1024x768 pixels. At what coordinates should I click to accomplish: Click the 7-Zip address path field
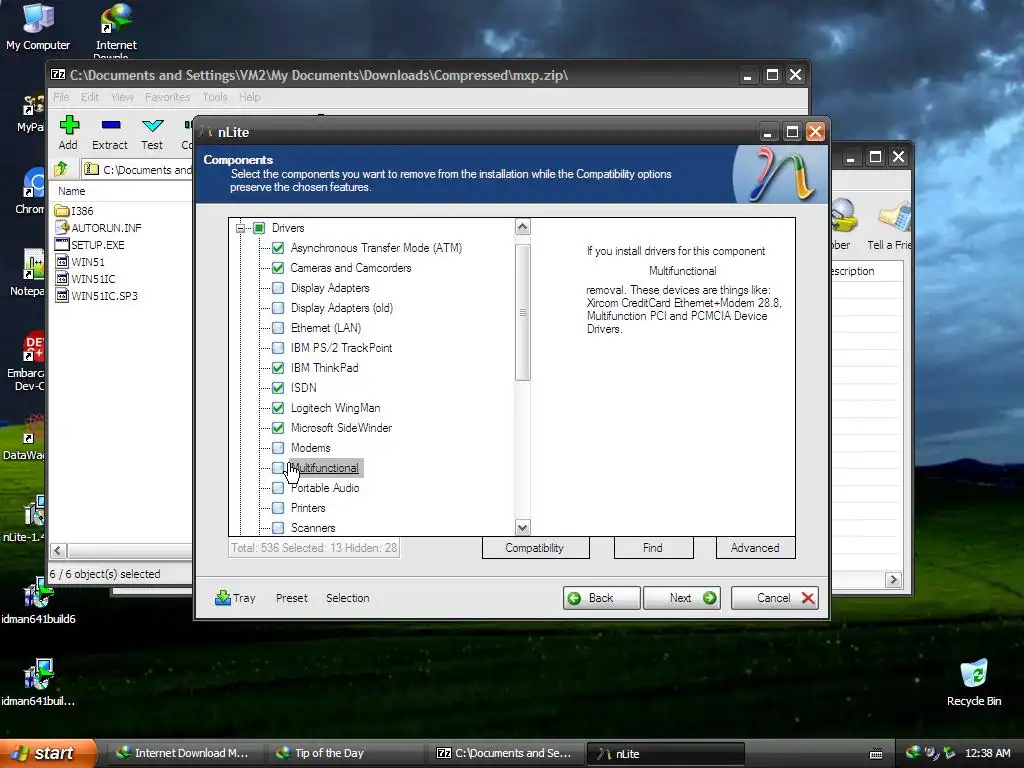pyautogui.click(x=139, y=170)
